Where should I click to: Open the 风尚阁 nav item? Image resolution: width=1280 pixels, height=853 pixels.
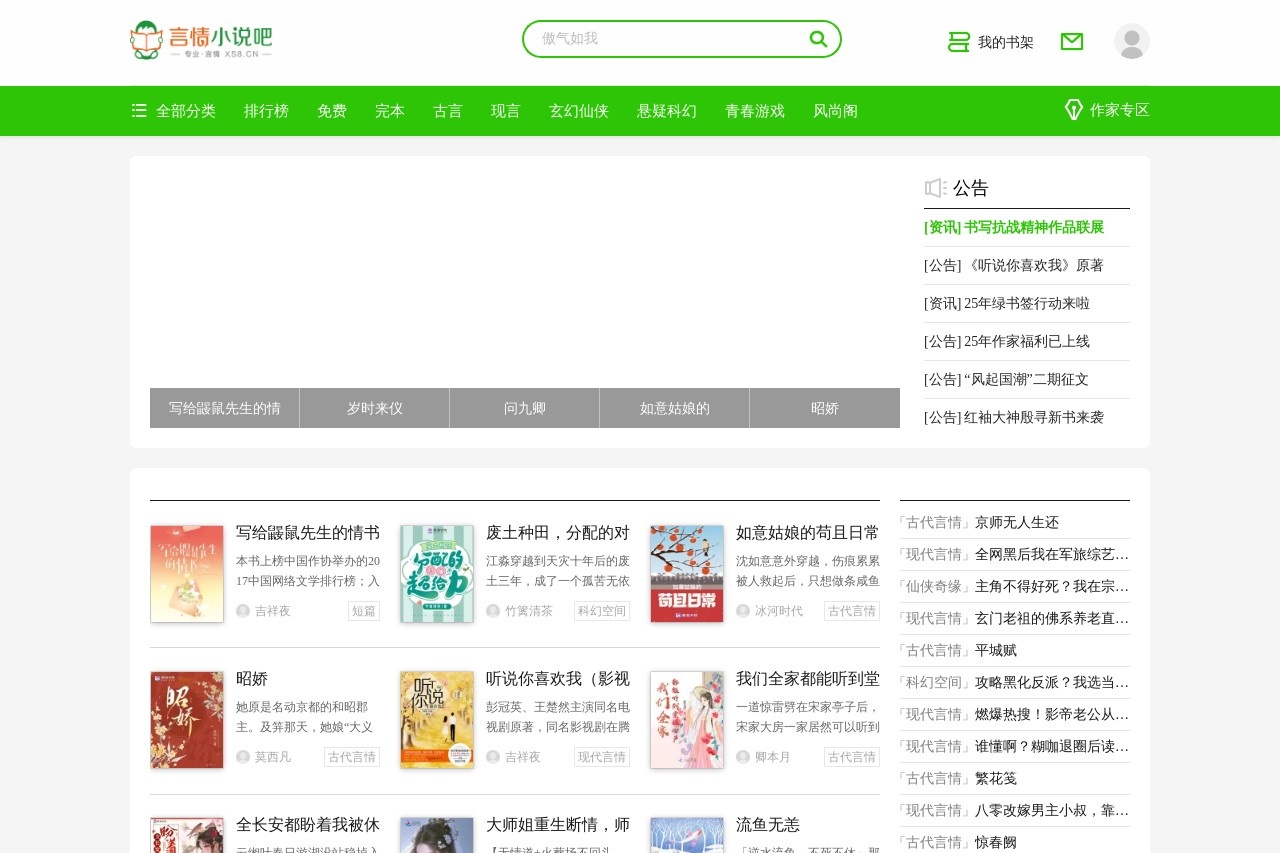pyautogui.click(x=835, y=111)
